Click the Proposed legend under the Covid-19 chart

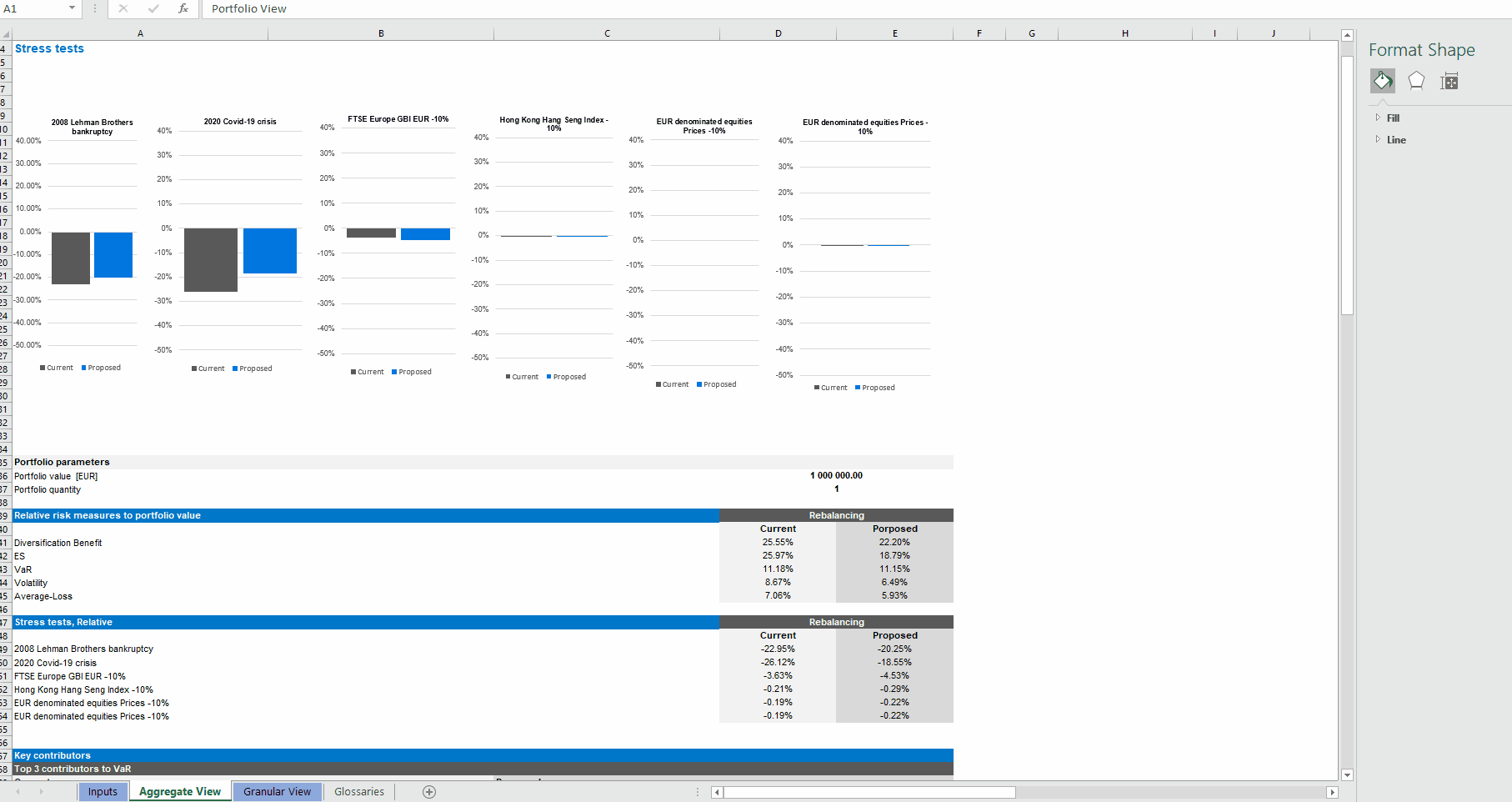tap(253, 368)
